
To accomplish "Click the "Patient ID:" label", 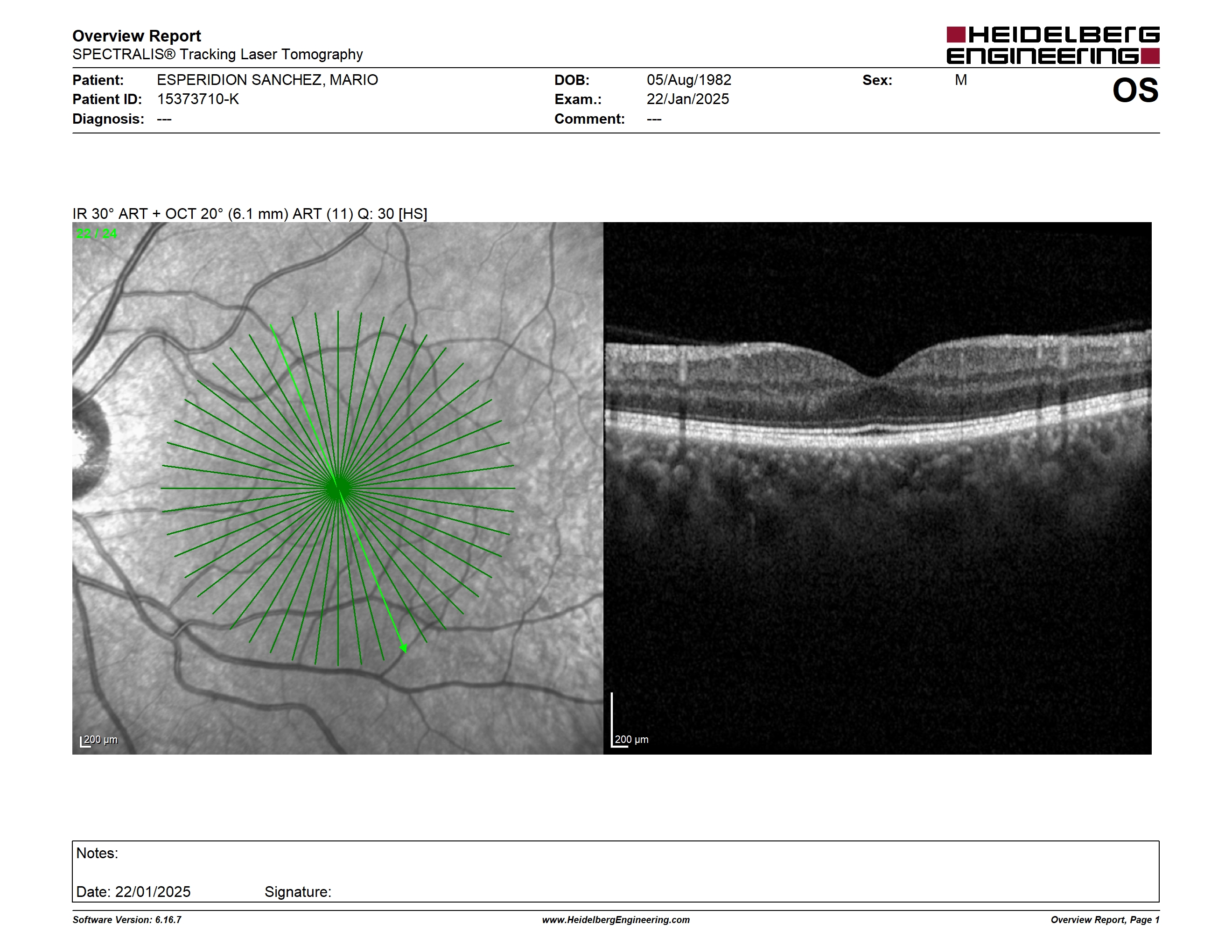I will [x=107, y=99].
